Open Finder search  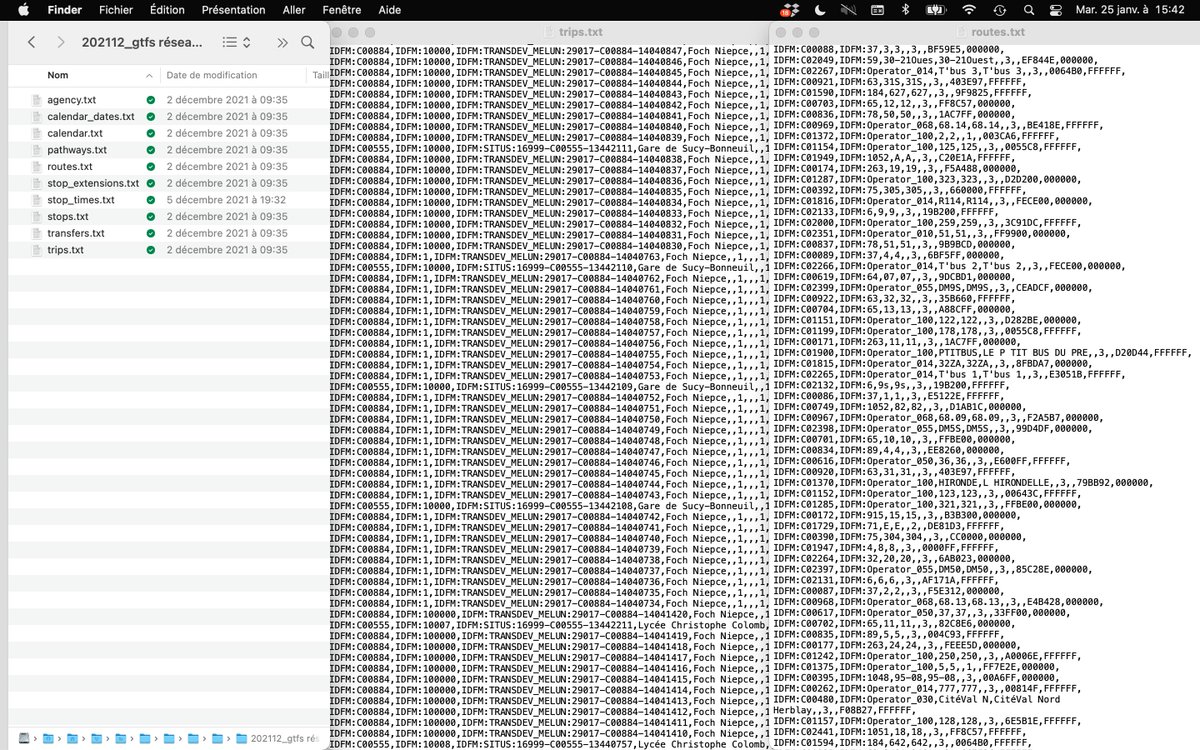tap(307, 43)
